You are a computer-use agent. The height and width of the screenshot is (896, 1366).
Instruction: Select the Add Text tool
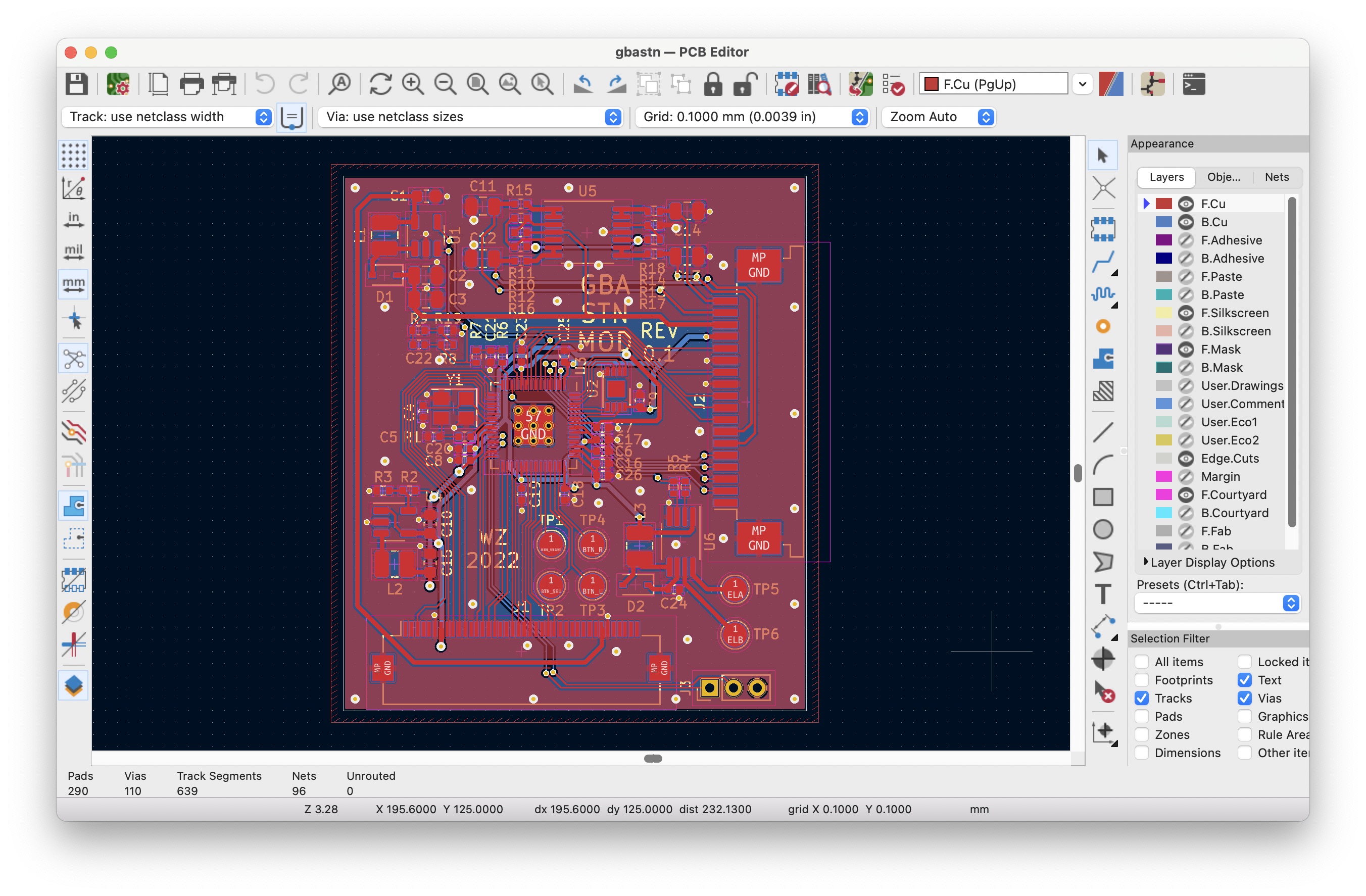(1103, 594)
